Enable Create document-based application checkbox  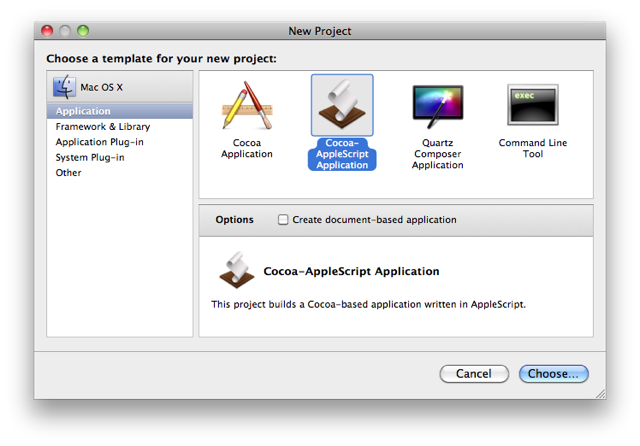pyautogui.click(x=283, y=220)
